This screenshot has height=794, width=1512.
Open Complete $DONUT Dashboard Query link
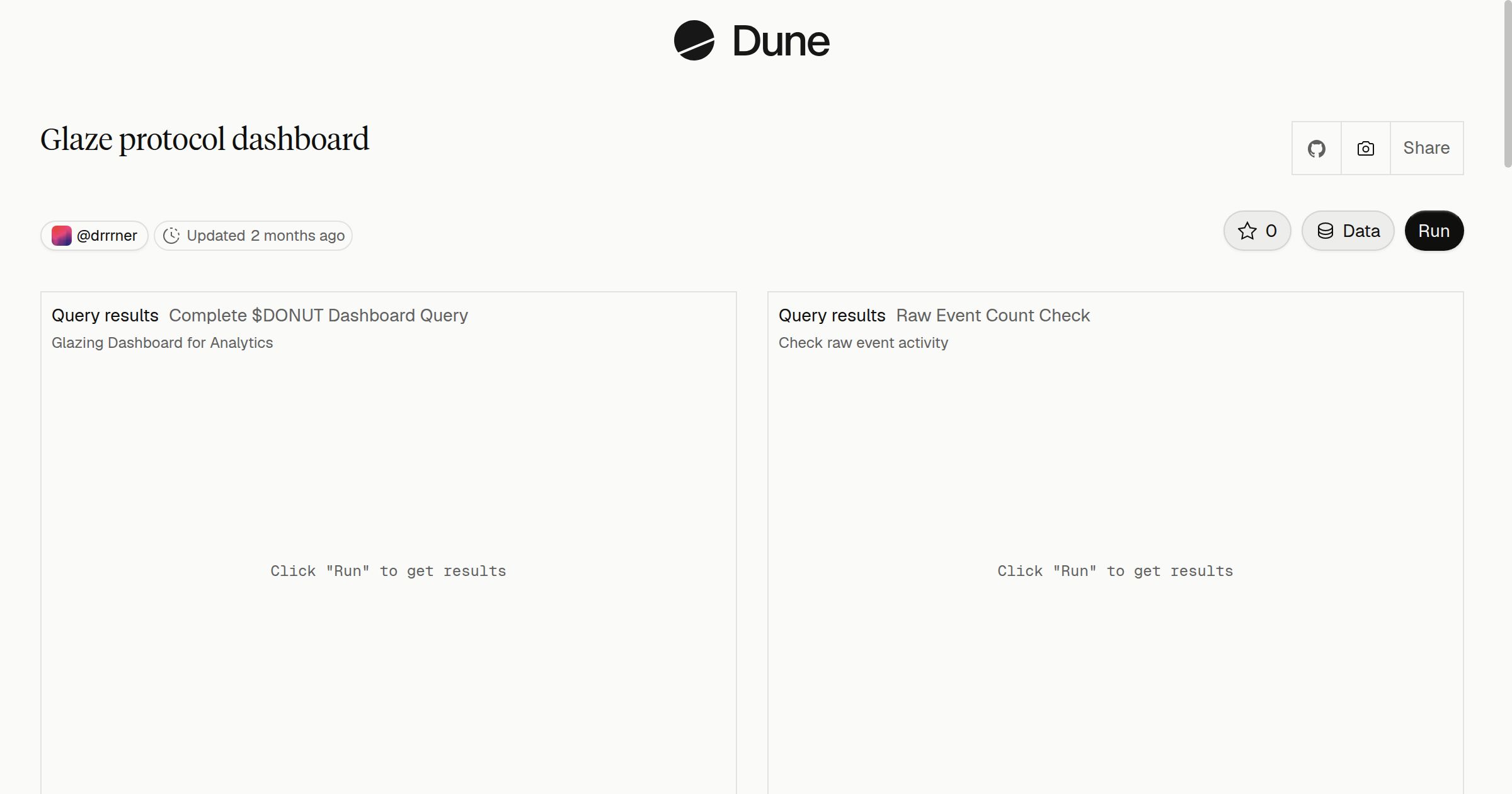(318, 316)
